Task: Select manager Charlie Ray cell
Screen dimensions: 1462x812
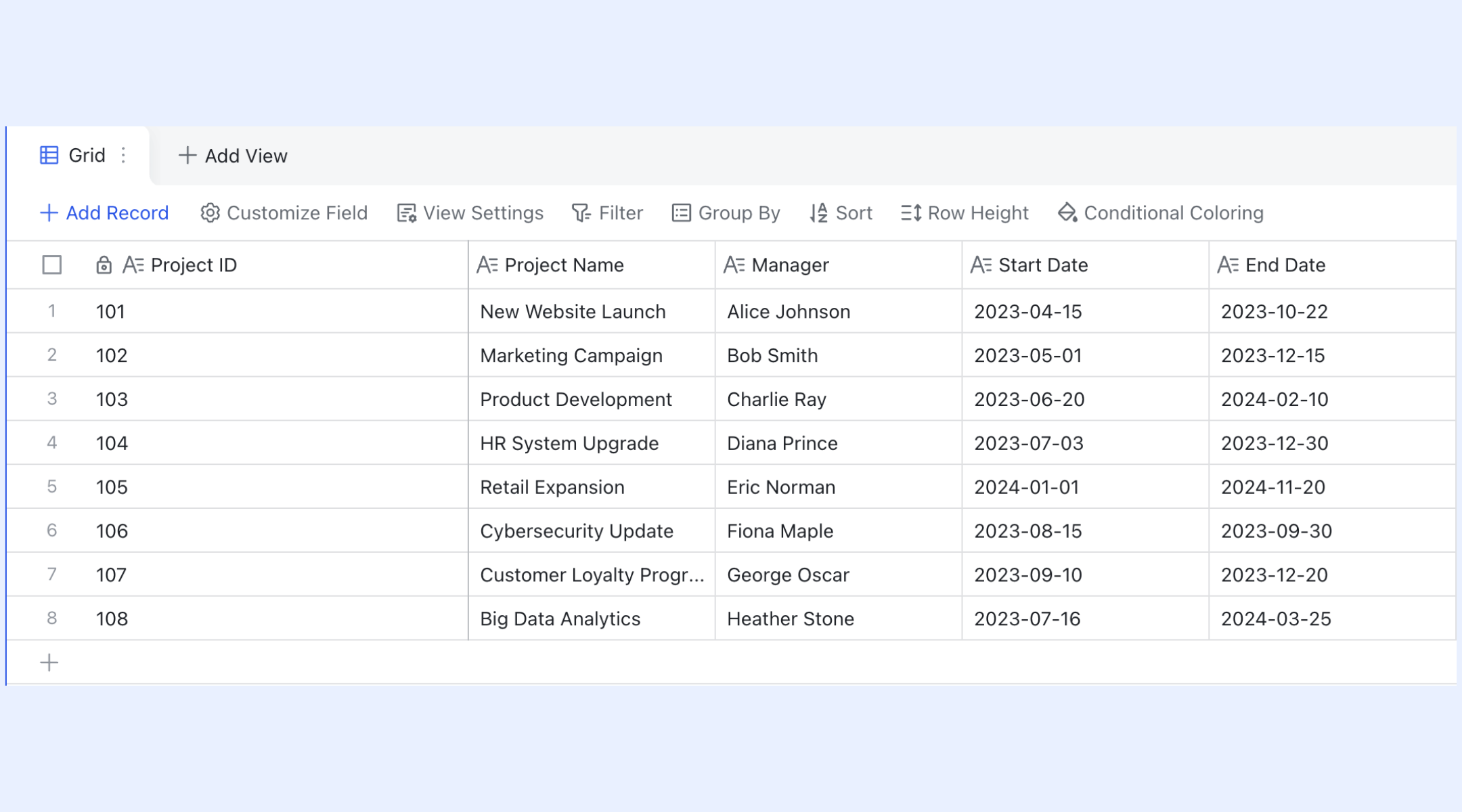Action: pos(839,399)
